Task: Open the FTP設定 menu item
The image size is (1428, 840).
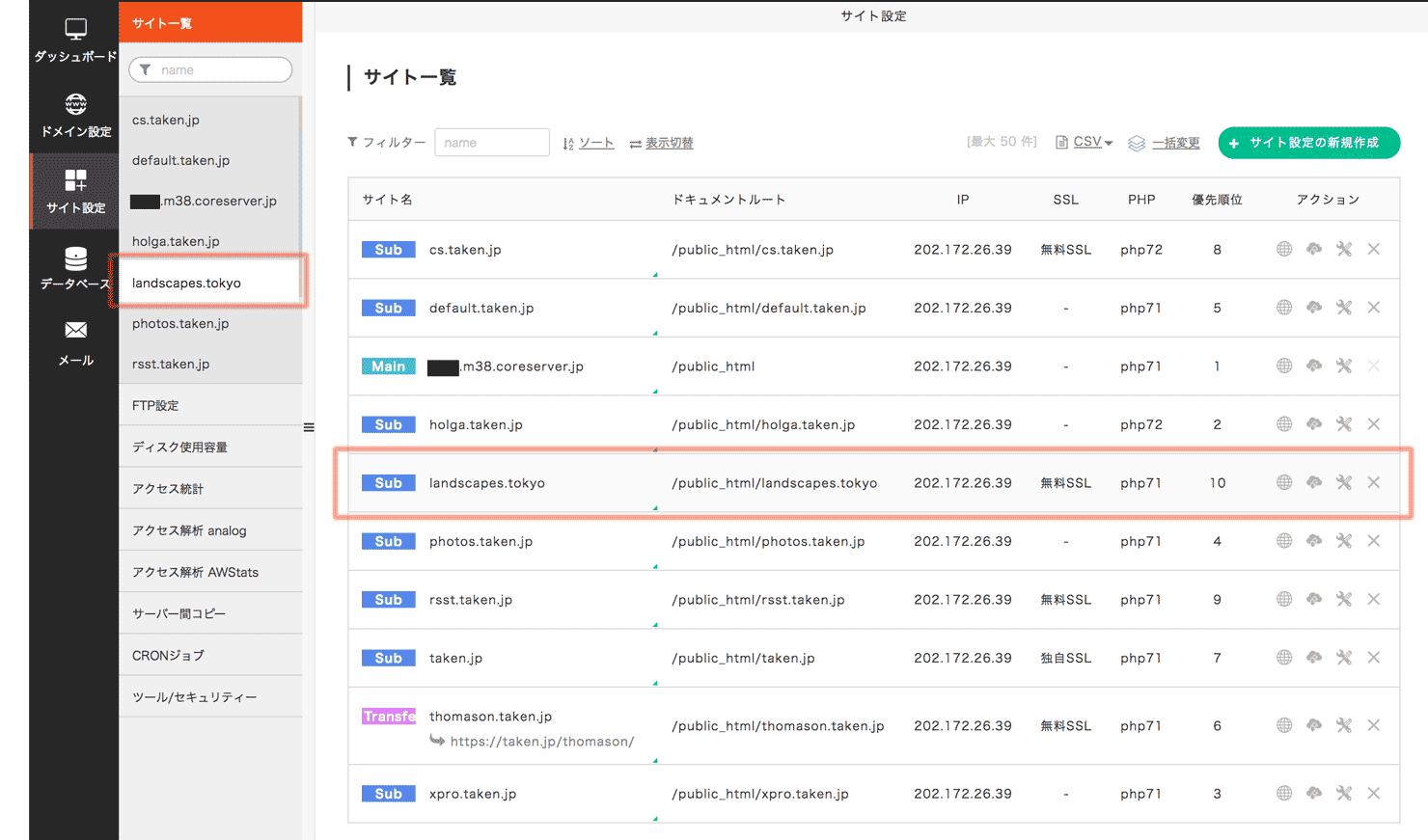Action: pyautogui.click(x=210, y=405)
